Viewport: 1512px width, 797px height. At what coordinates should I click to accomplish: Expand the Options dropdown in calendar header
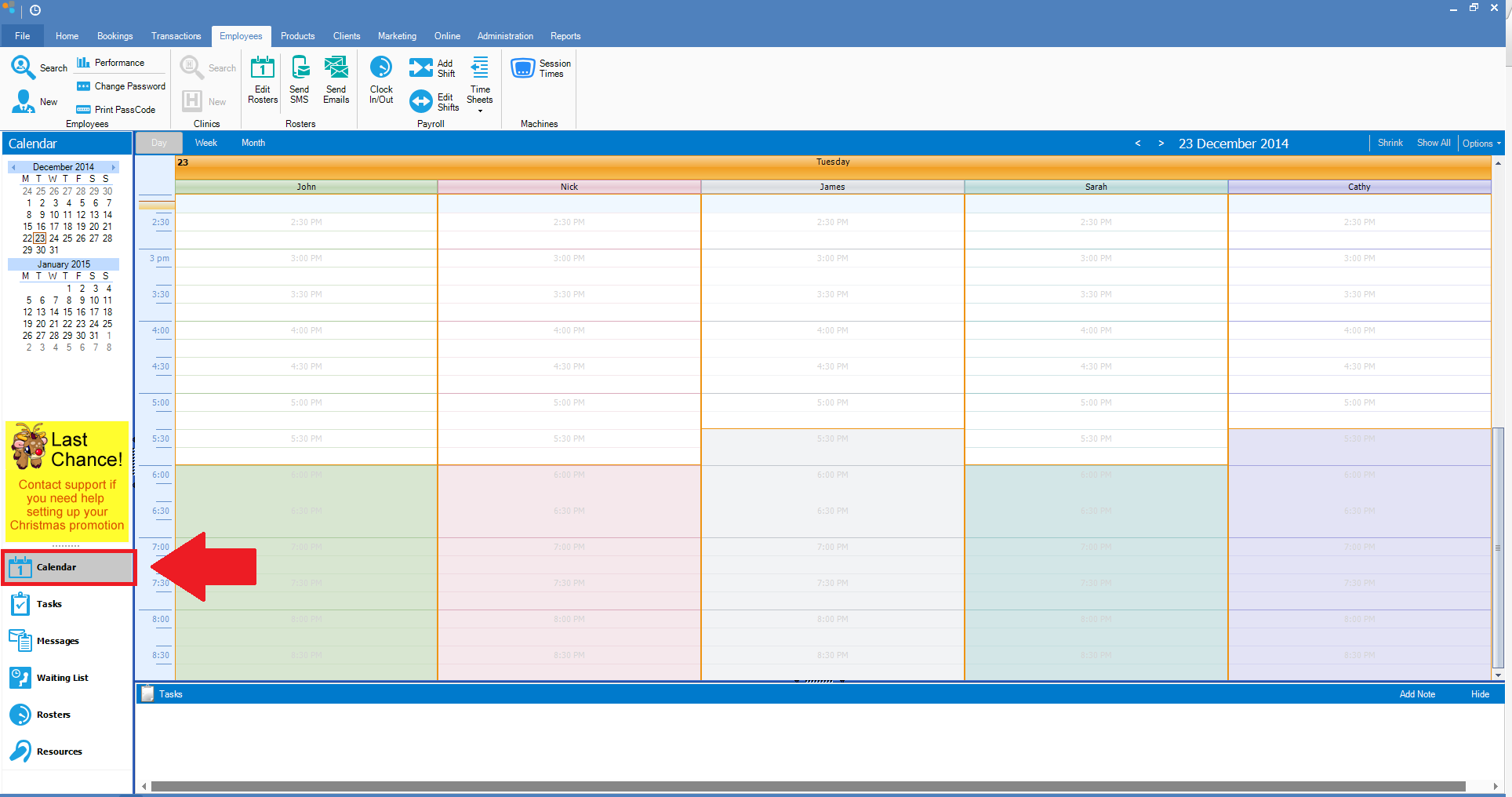1481,144
